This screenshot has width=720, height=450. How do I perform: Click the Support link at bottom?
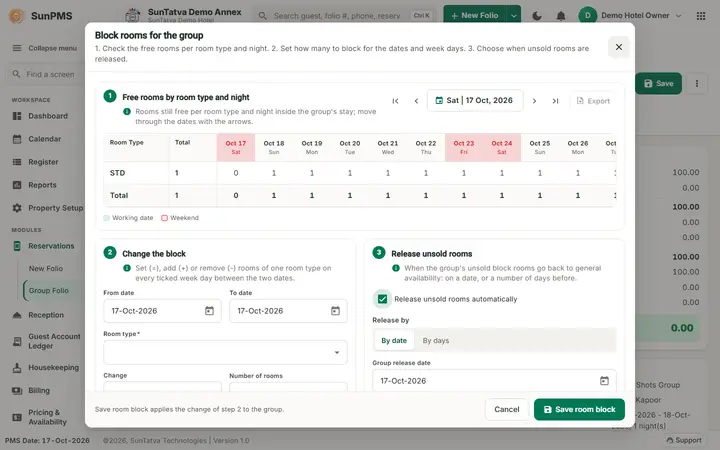[x=684, y=440]
